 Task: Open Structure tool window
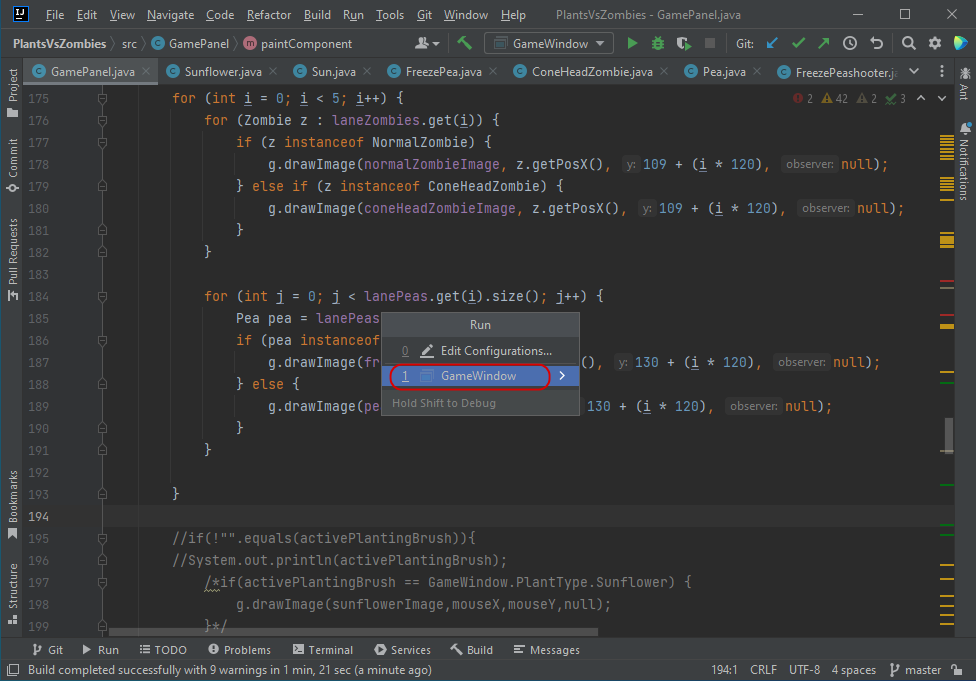12,593
